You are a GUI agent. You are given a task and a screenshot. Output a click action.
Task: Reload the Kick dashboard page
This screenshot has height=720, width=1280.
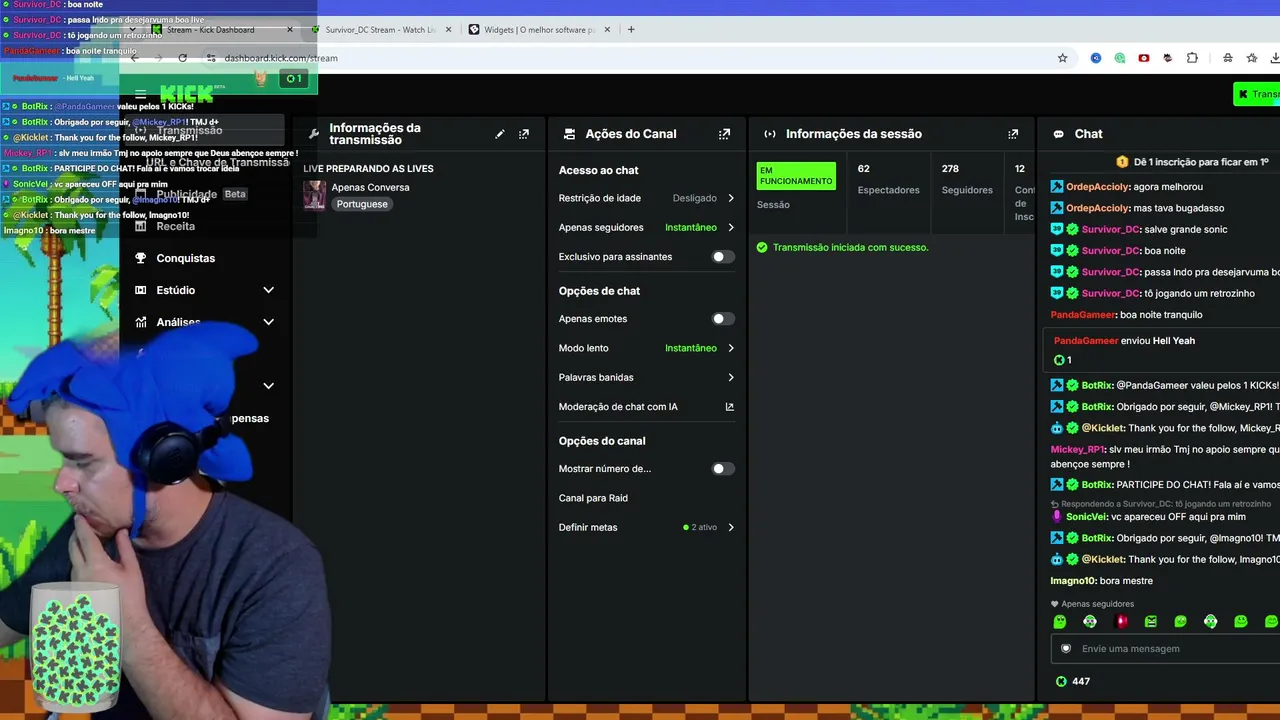(x=182, y=58)
